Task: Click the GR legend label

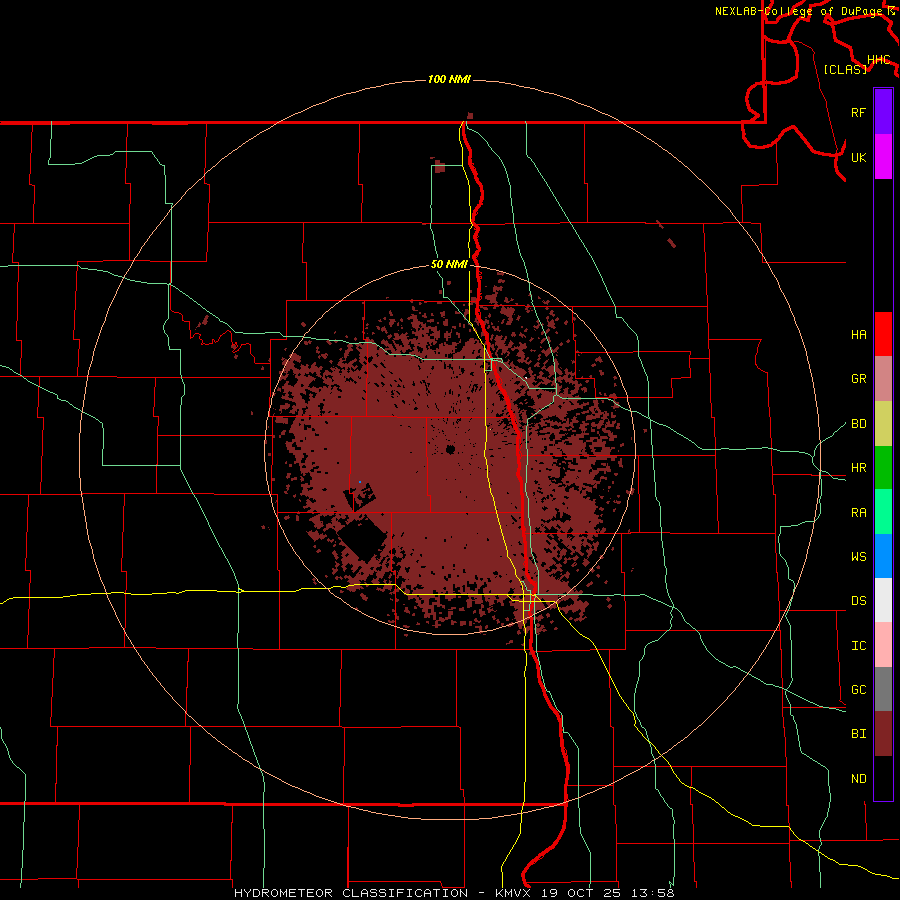Action: pos(858,378)
